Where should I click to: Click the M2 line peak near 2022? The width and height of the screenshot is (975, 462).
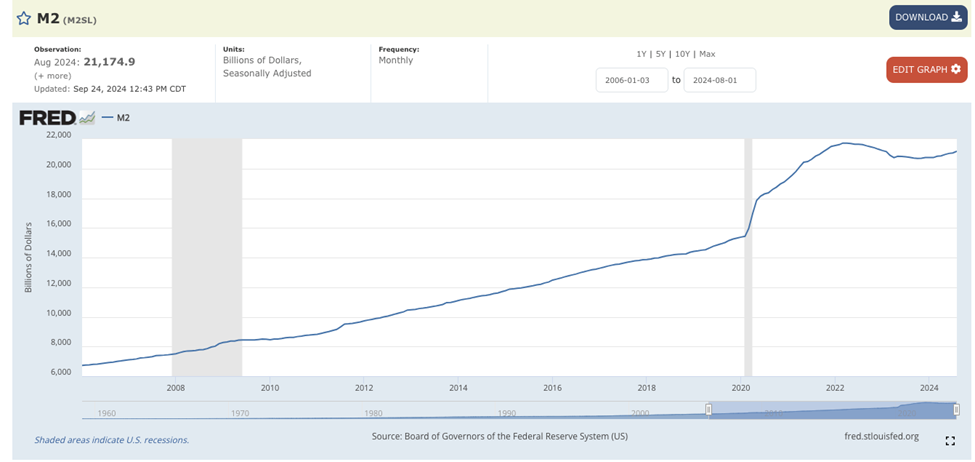[846, 143]
